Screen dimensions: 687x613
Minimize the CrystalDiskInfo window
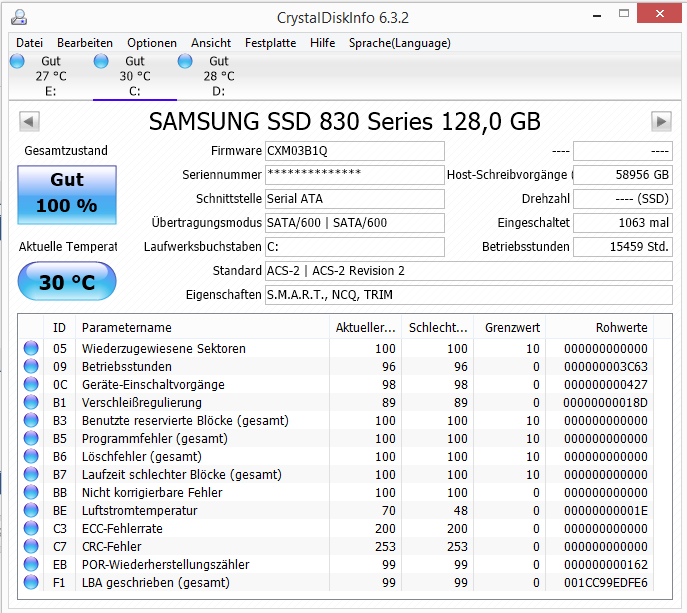(597, 16)
